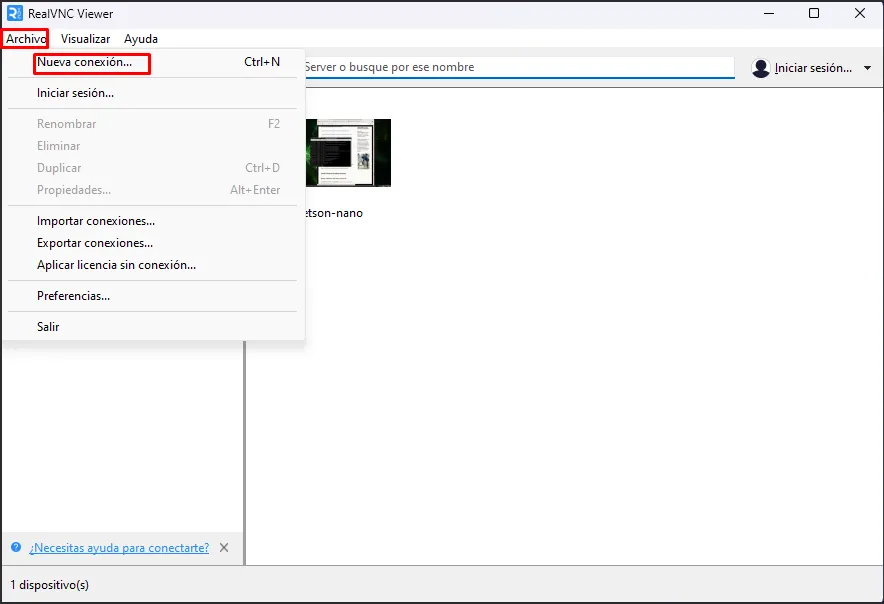Click Aplicar licencia sin conexión...

point(116,265)
